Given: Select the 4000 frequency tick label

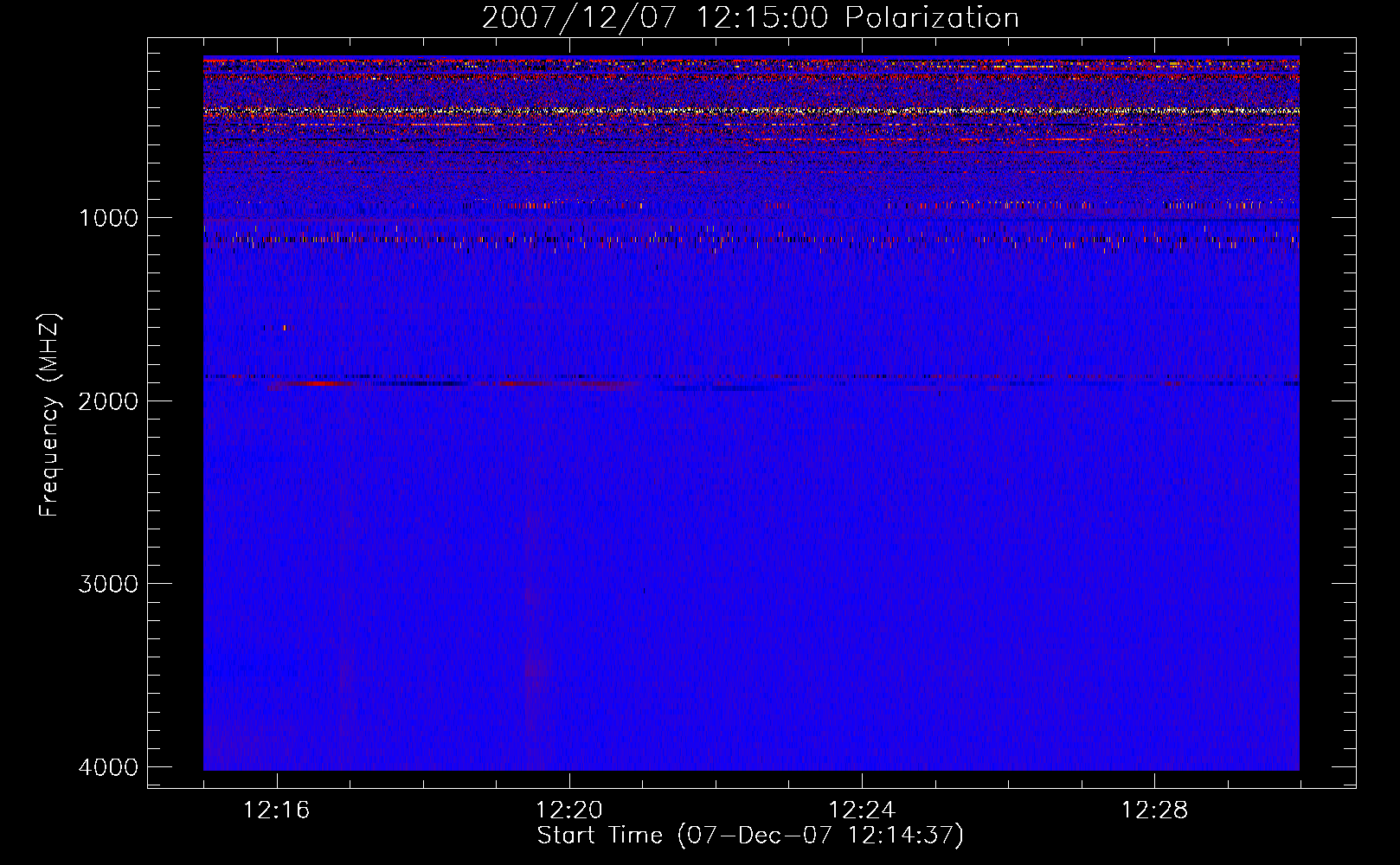Looking at the screenshot, I should click(x=108, y=767).
